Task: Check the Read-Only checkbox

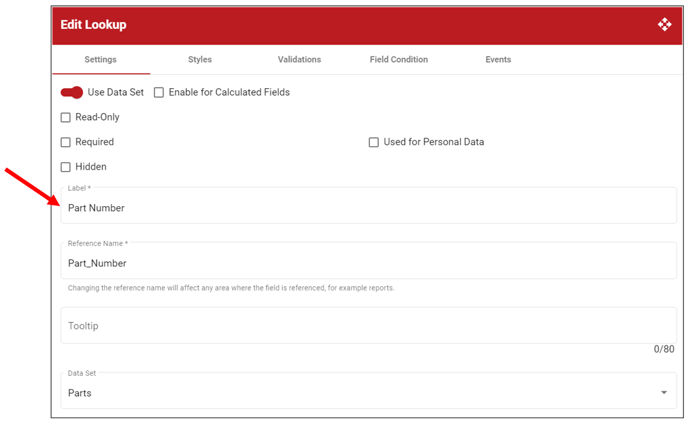Action: tap(65, 117)
